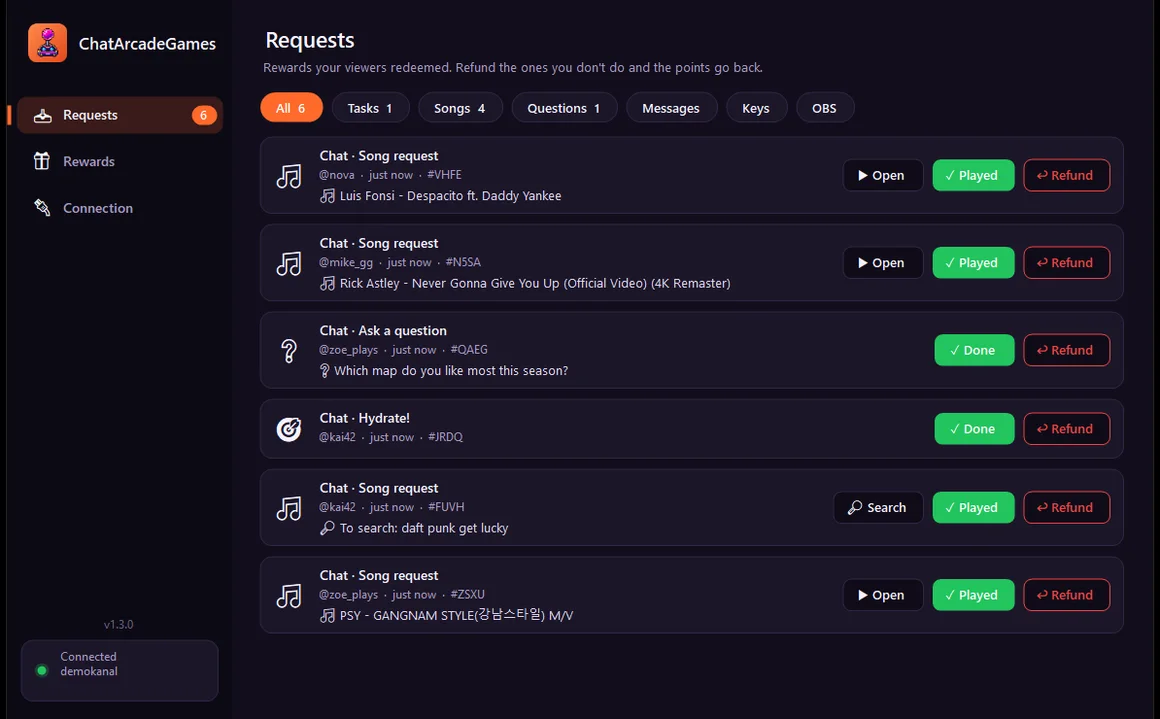Image resolution: width=1160 pixels, height=719 pixels.
Task: Click the #QAEG request code
Action: point(469,349)
